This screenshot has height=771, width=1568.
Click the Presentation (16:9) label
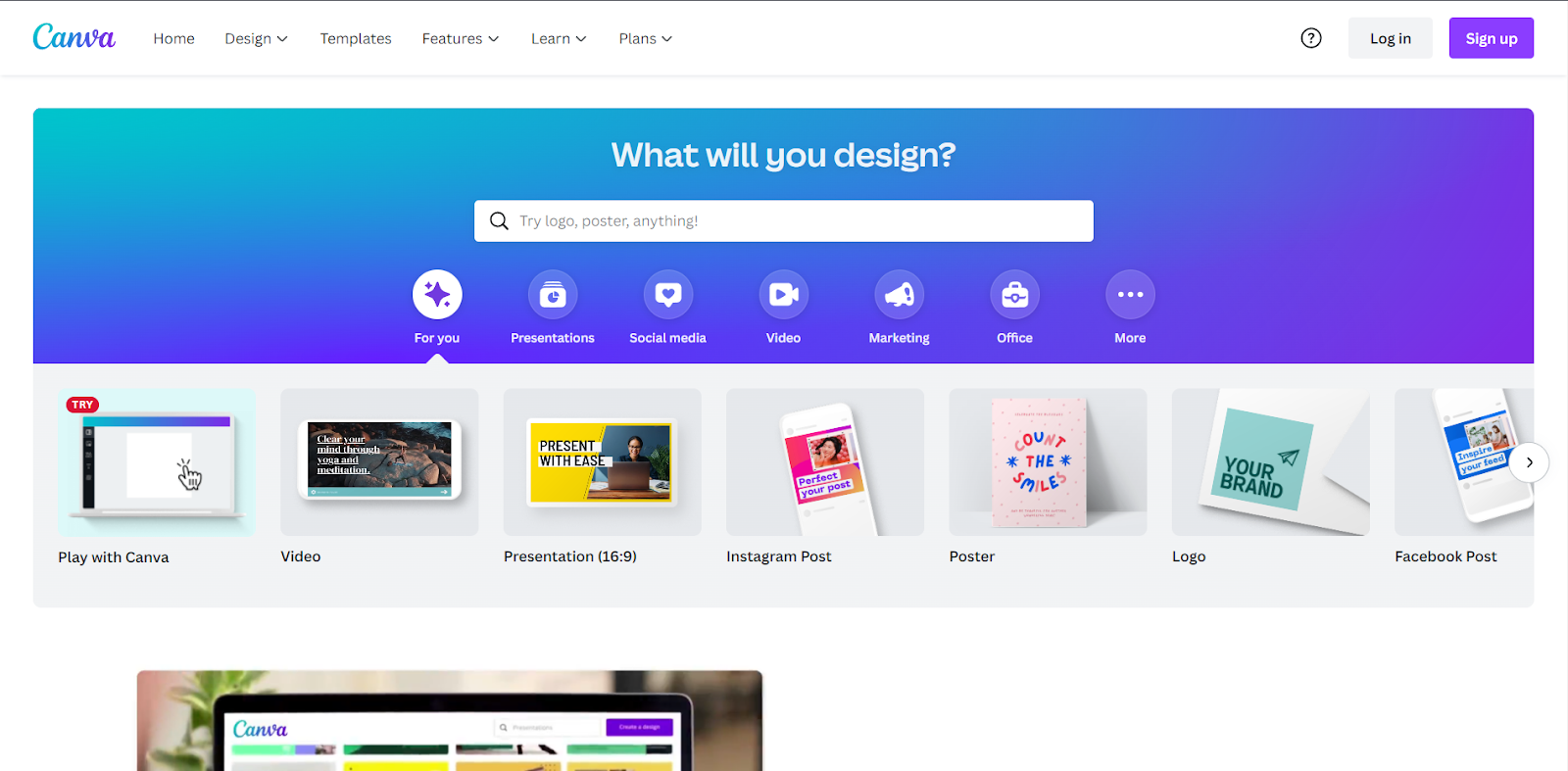[570, 556]
